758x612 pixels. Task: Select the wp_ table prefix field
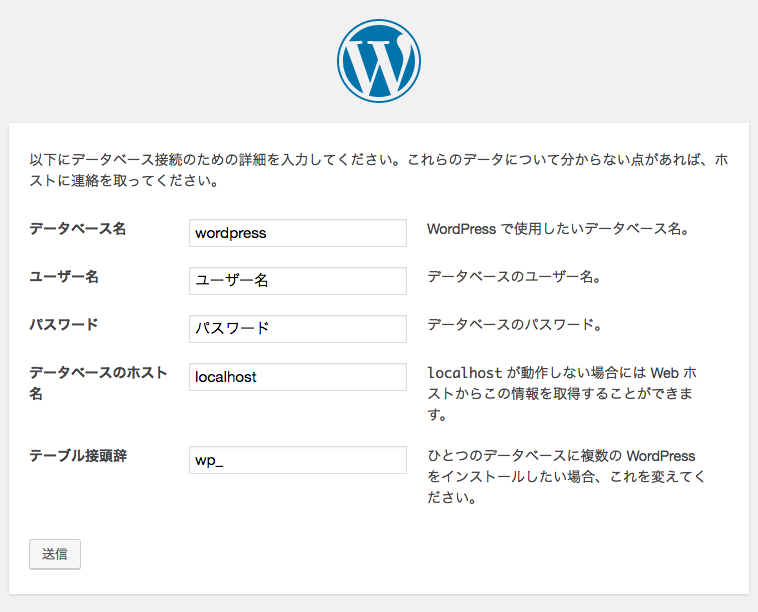(298, 460)
